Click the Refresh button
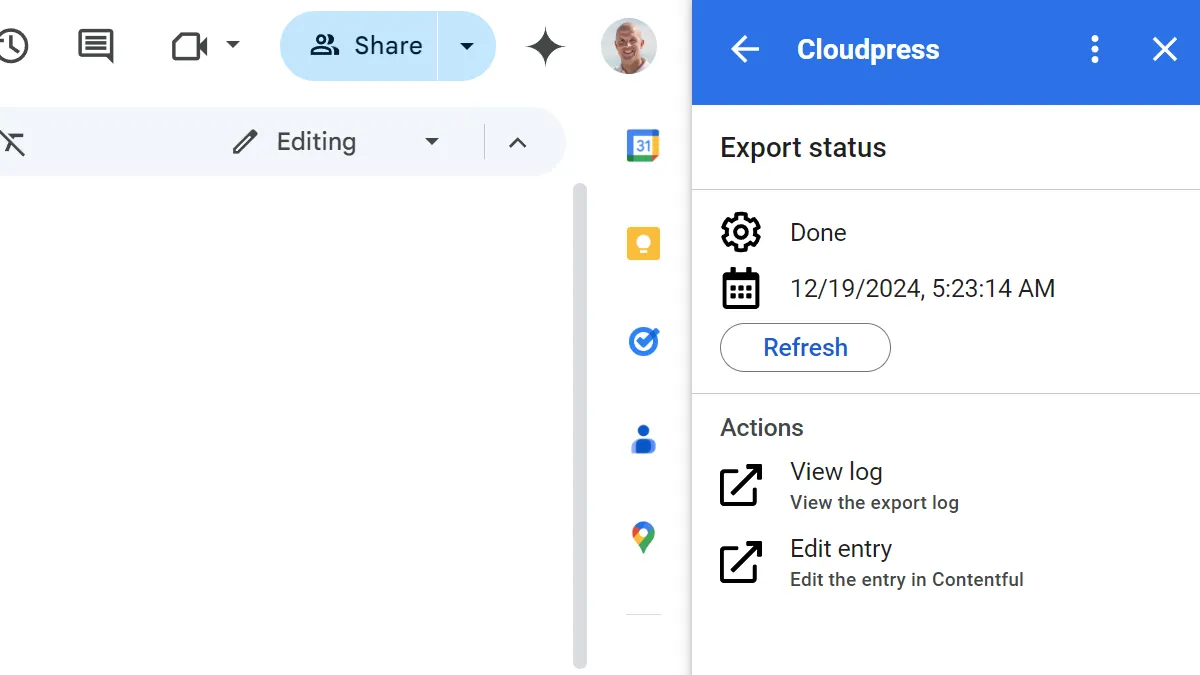The image size is (1200, 675). [805, 347]
